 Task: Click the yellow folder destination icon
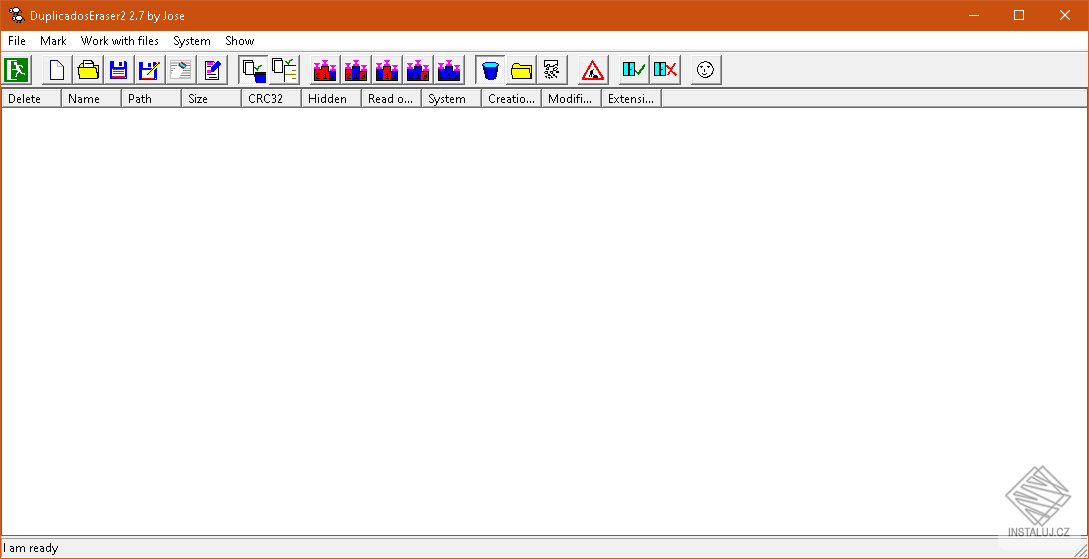(522, 70)
